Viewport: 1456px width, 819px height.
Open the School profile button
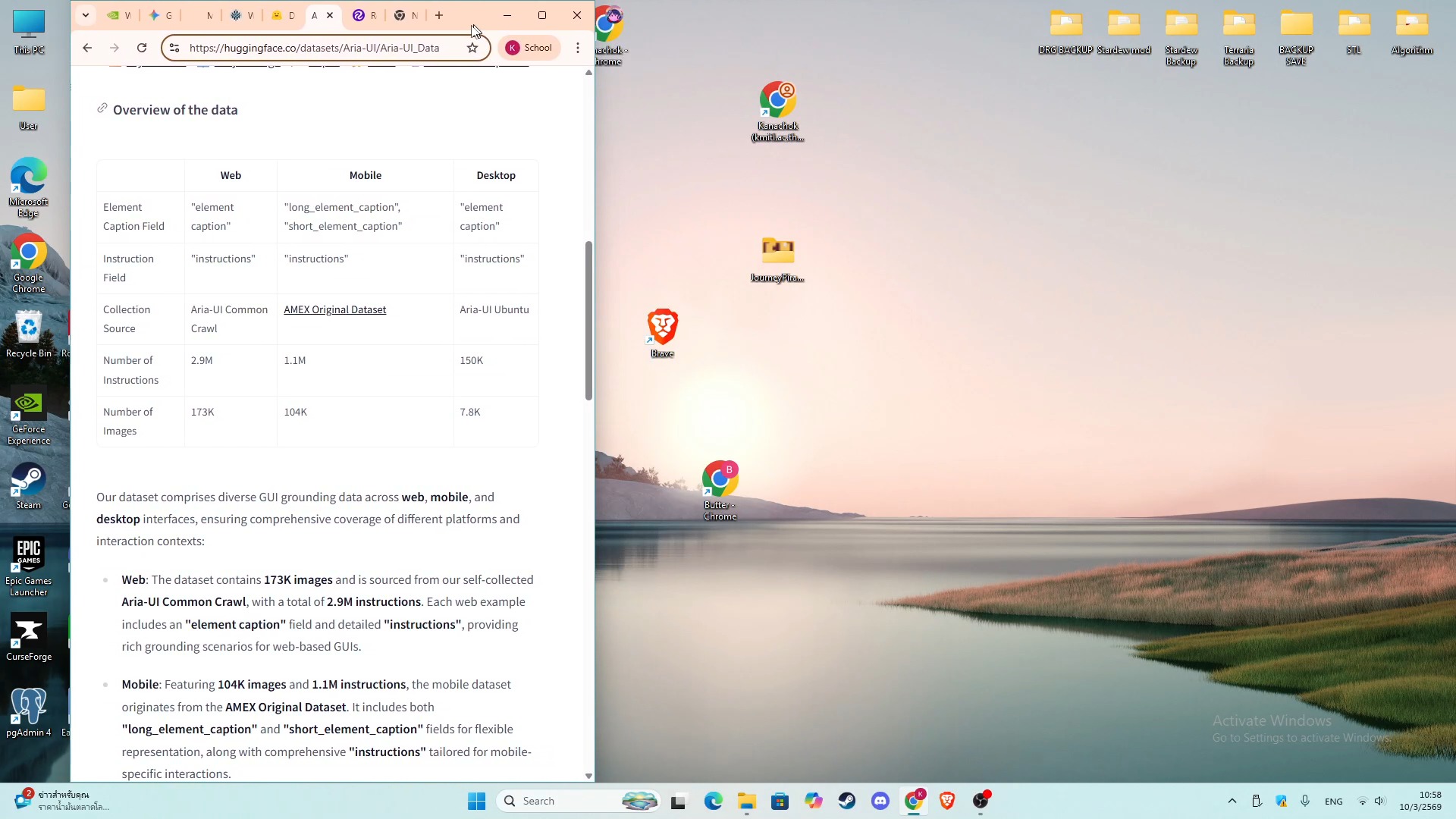tap(529, 48)
